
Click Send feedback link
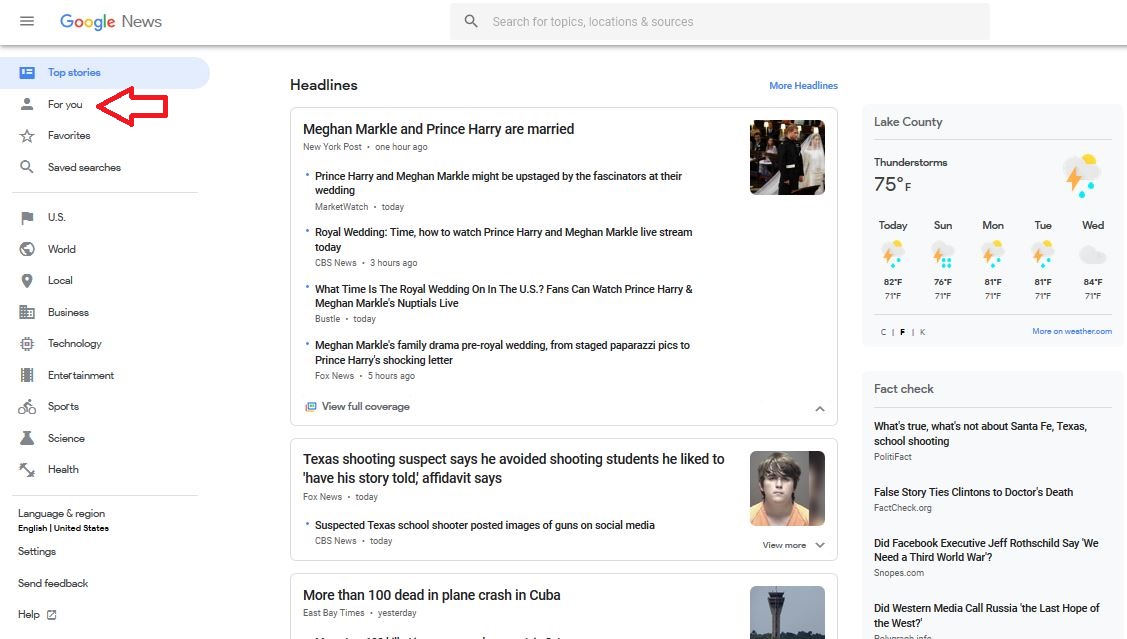(x=53, y=584)
